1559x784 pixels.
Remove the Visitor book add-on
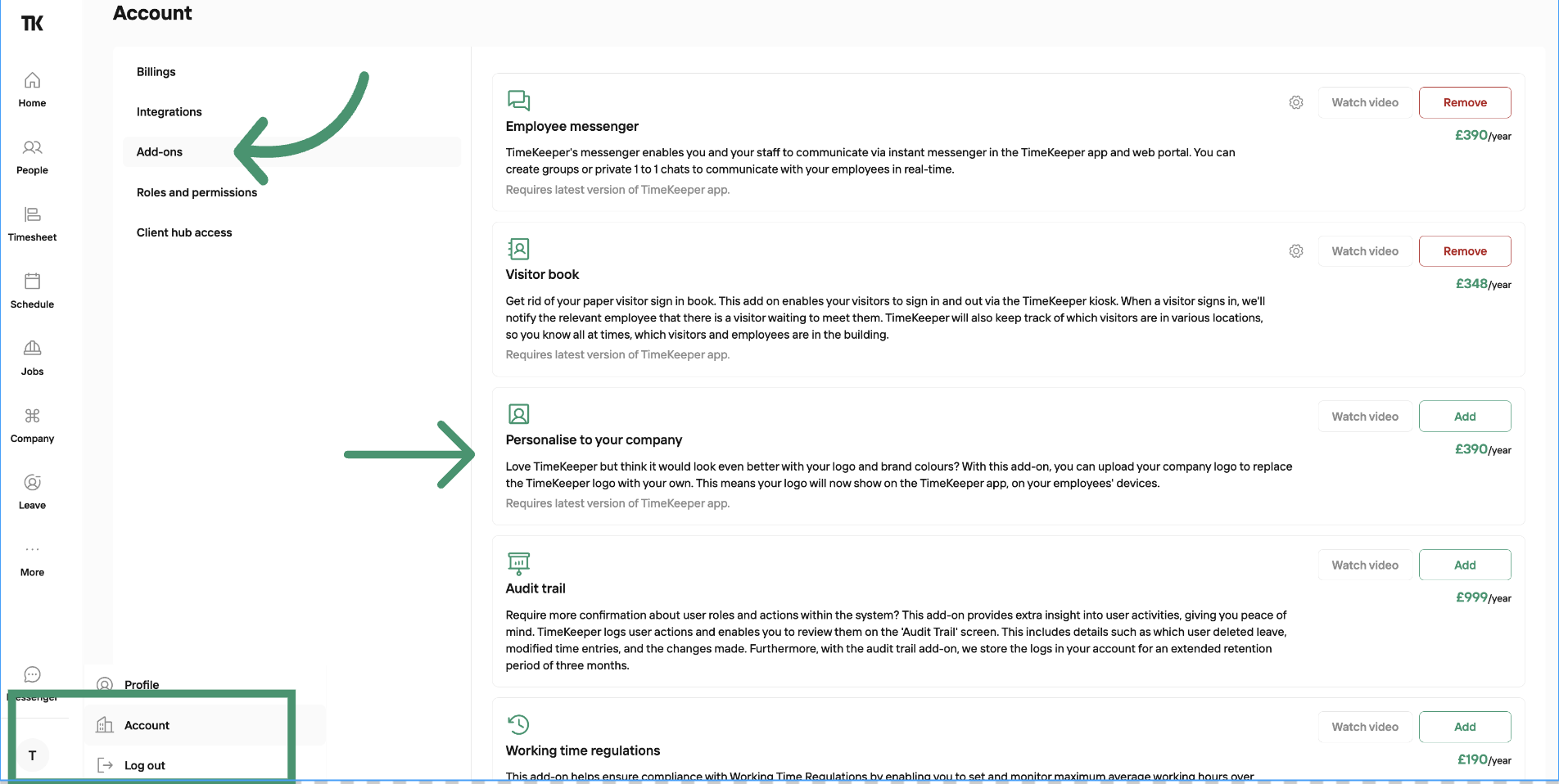coord(1465,251)
